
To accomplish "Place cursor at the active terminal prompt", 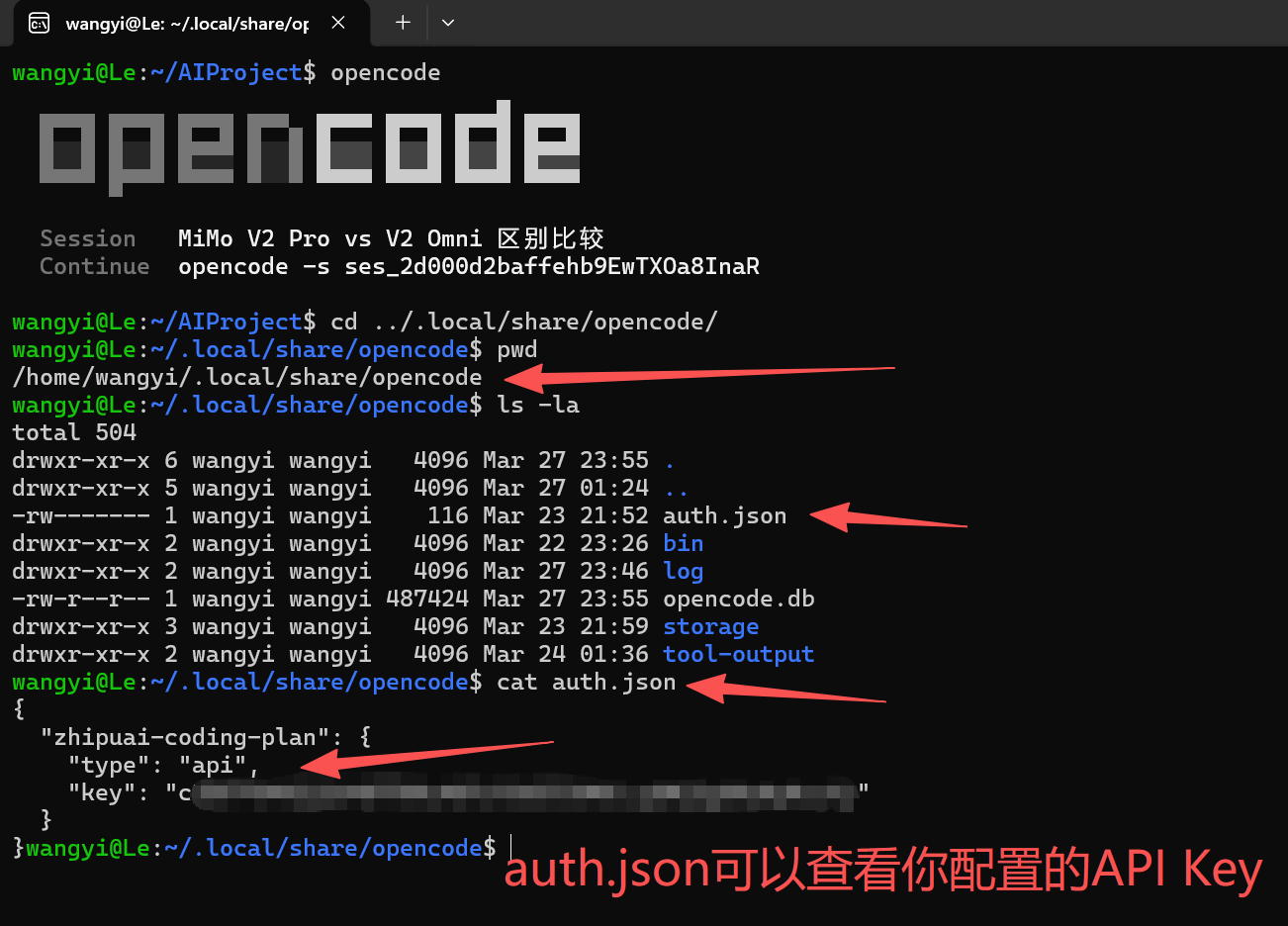I will (510, 848).
